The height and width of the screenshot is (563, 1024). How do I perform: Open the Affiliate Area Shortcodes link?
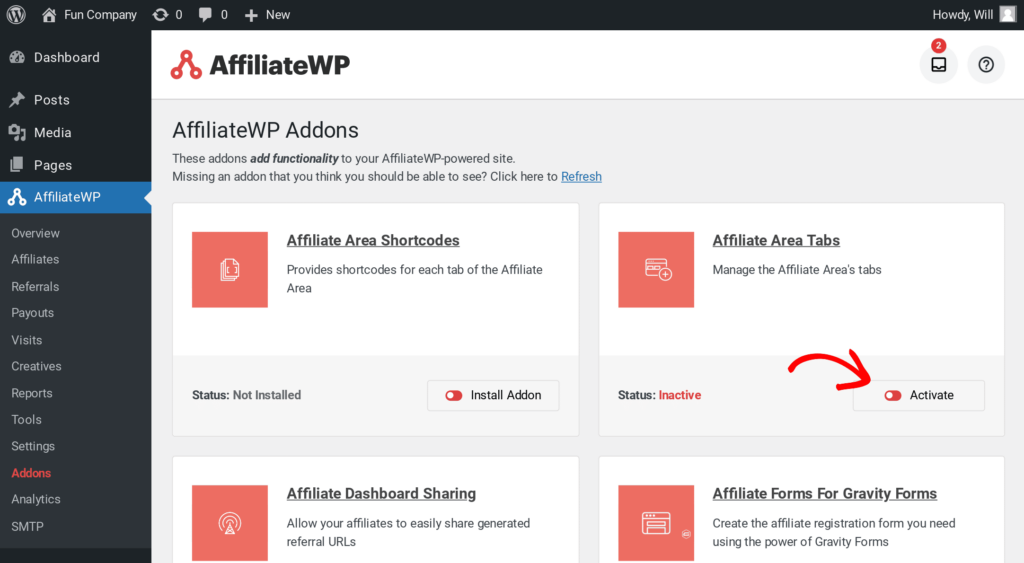[373, 240]
